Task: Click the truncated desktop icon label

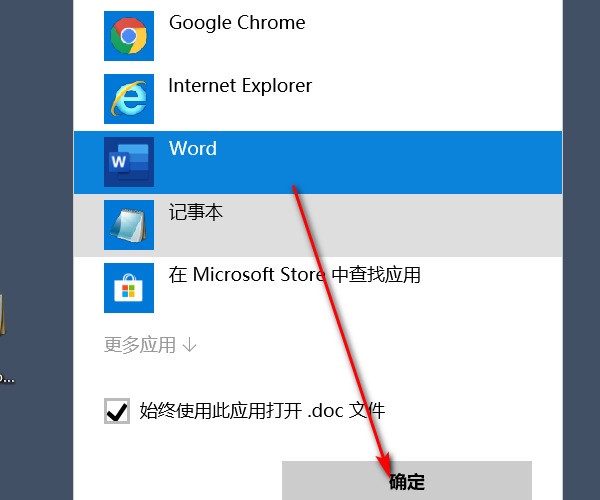Action: tap(7, 379)
